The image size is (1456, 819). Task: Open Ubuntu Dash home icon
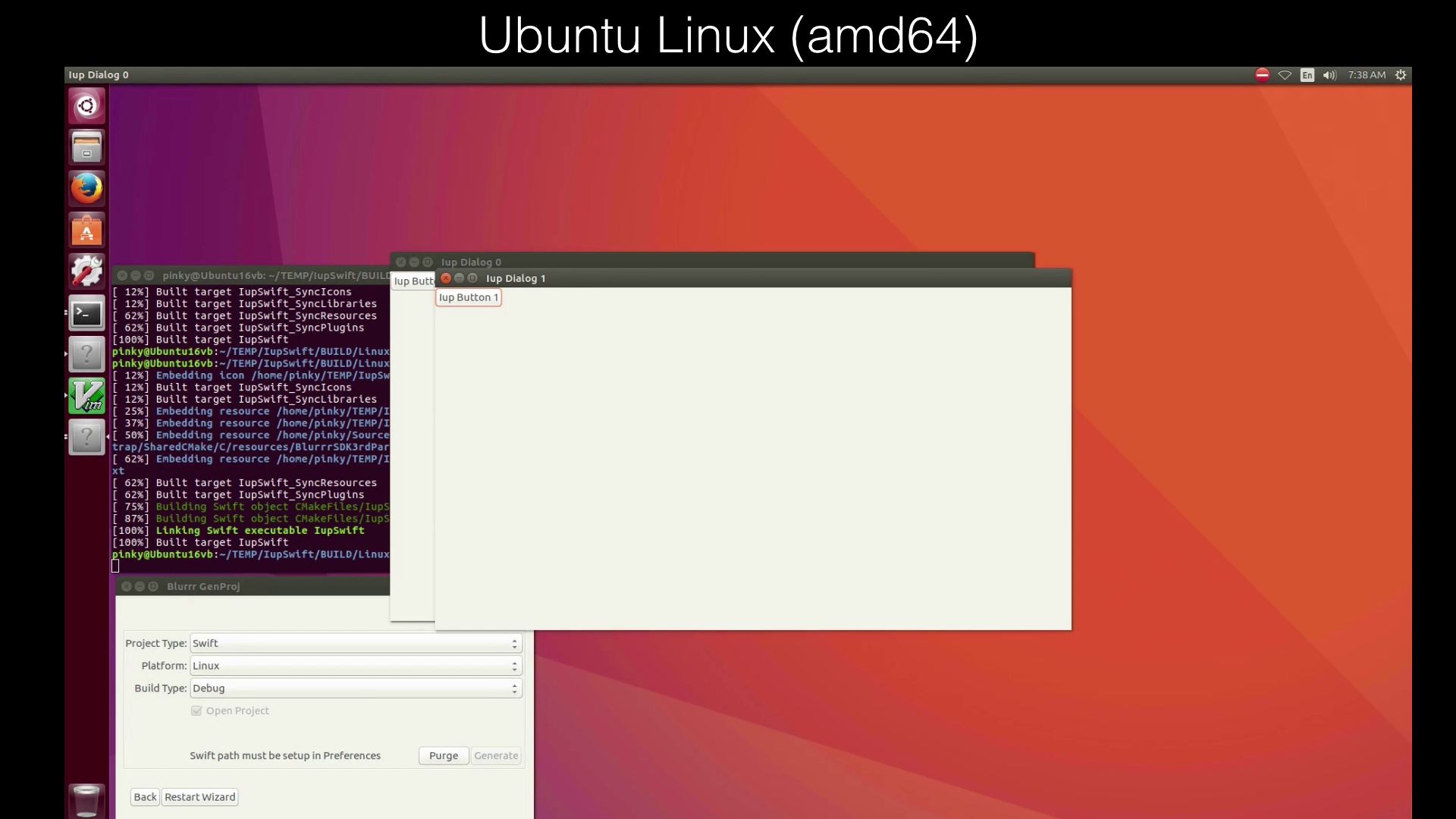click(87, 105)
